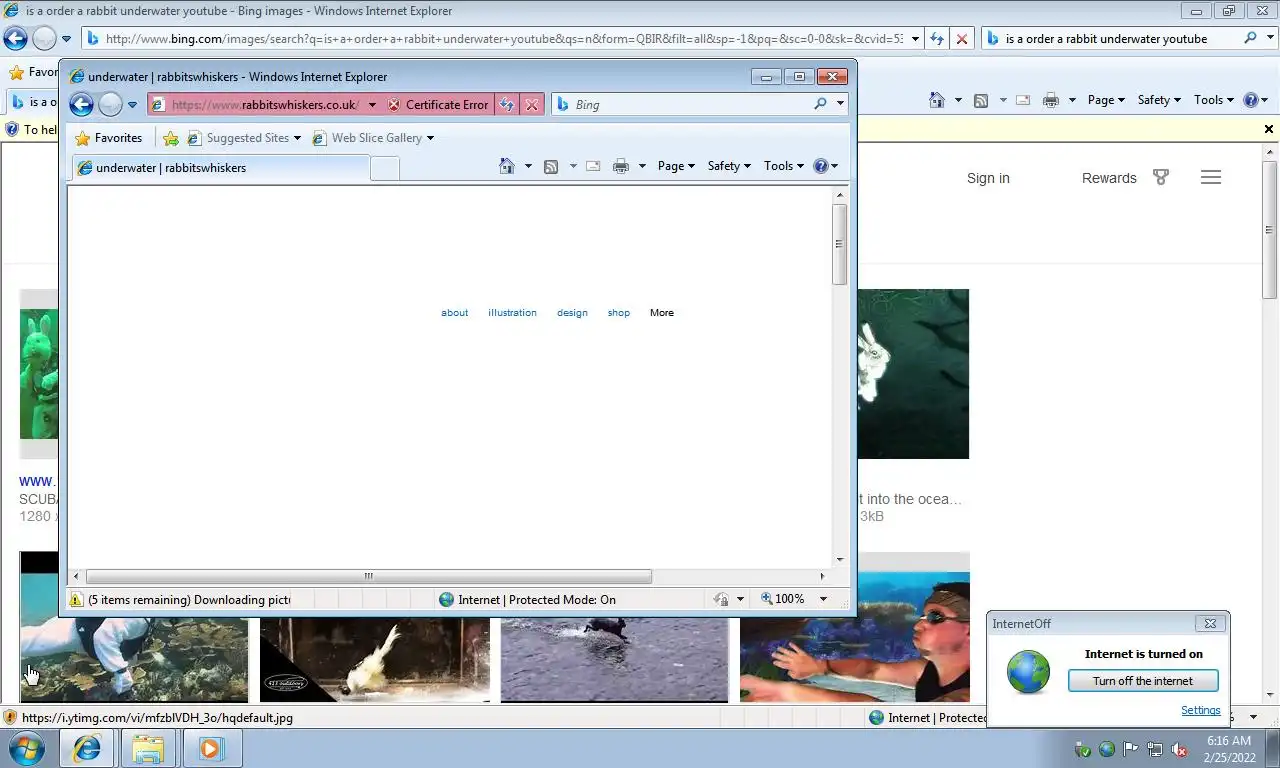Open the white bird splashing thumbnail
The width and height of the screenshot is (1280, 768).
click(375, 660)
